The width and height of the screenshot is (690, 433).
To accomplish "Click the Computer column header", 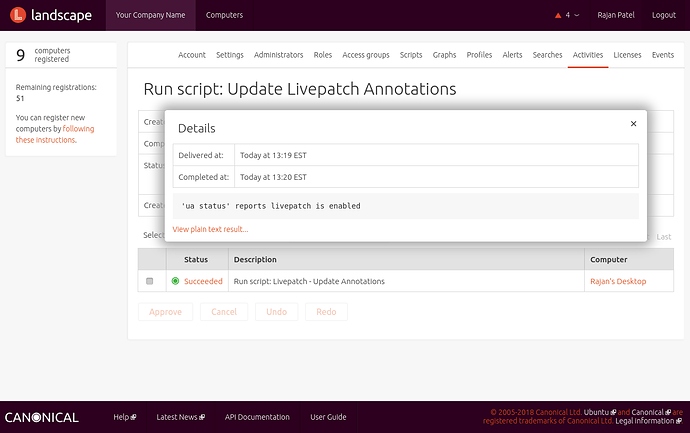I will click(x=609, y=260).
